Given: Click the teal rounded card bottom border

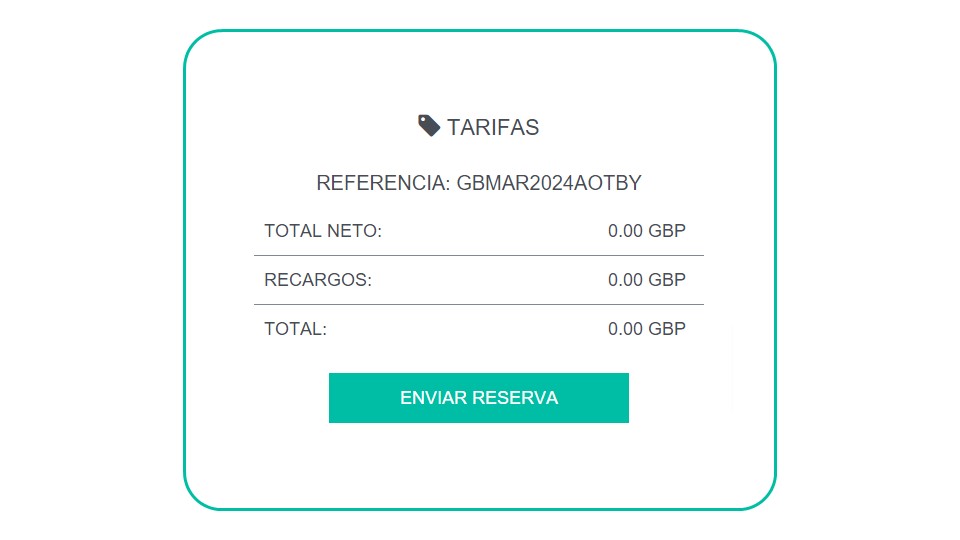Looking at the screenshot, I should (x=480, y=509).
